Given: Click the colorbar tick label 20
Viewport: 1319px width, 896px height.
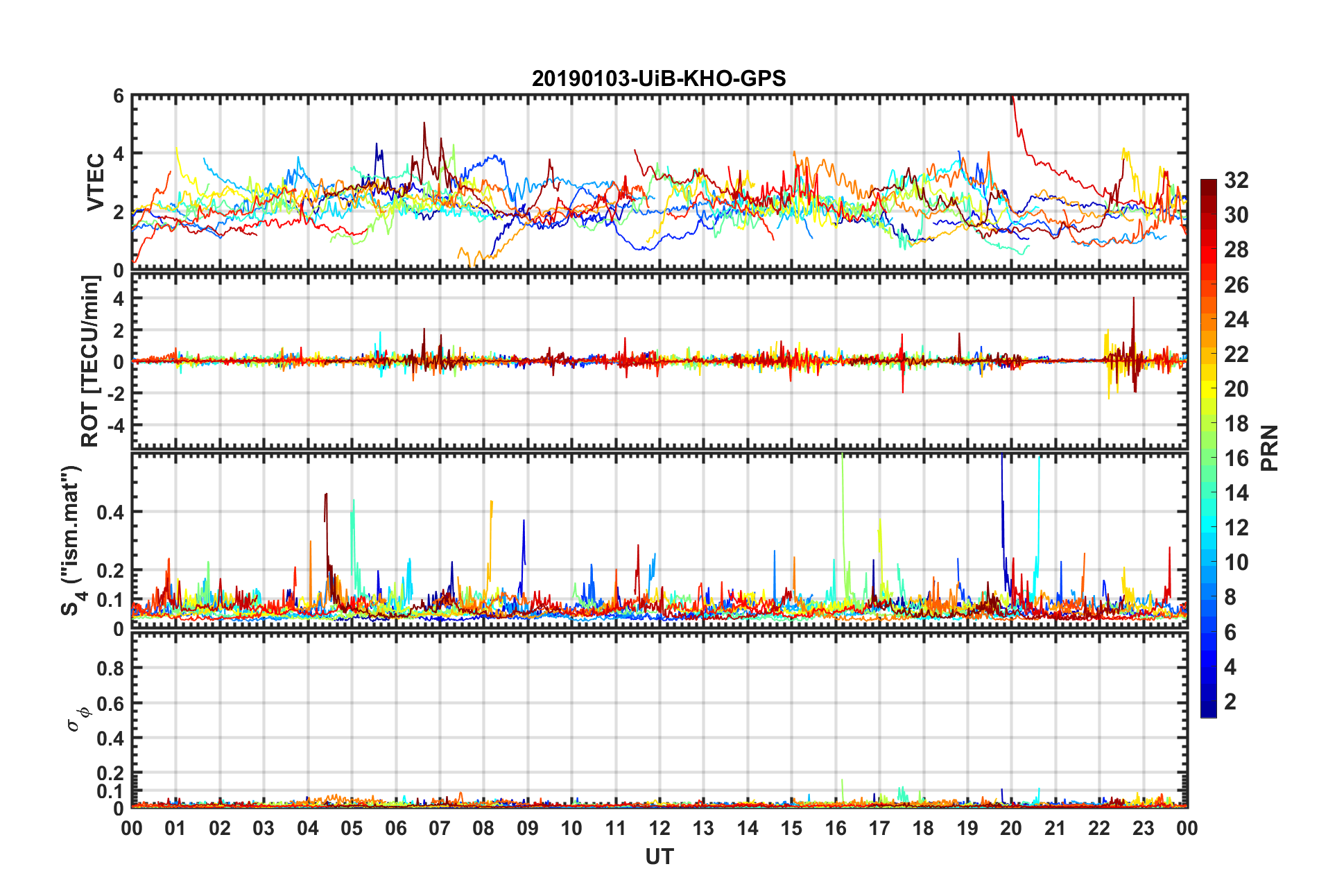Looking at the screenshot, I should [1236, 388].
